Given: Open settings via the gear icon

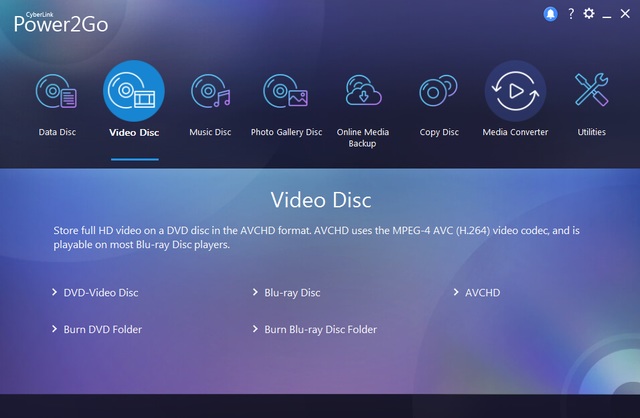Looking at the screenshot, I should (x=589, y=14).
